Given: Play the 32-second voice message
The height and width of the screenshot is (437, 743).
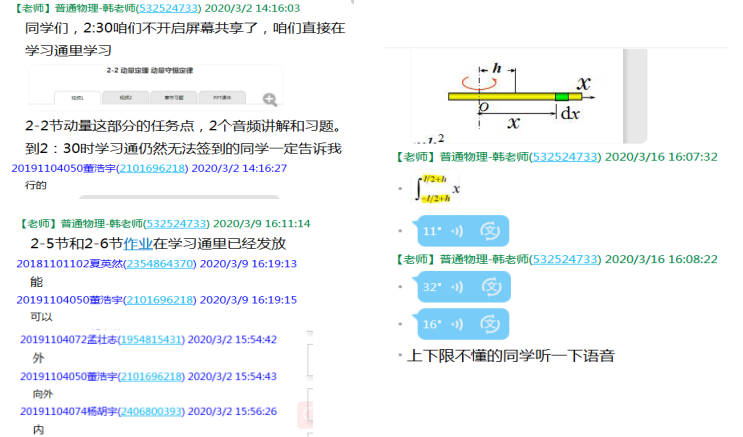Looking at the screenshot, I should 445,288.
